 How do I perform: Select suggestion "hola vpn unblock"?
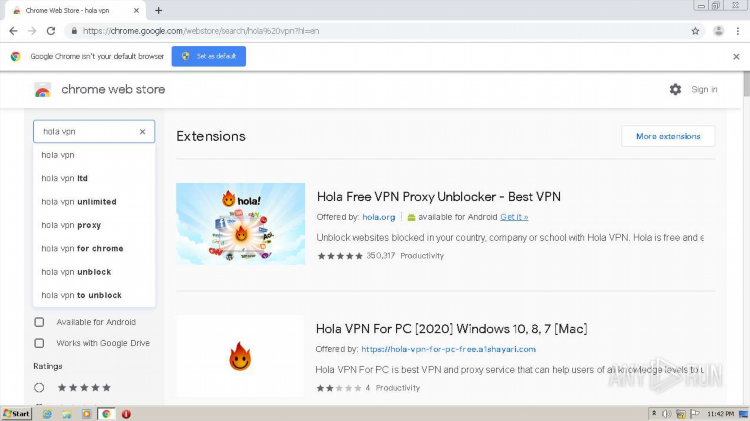click(x=94, y=272)
